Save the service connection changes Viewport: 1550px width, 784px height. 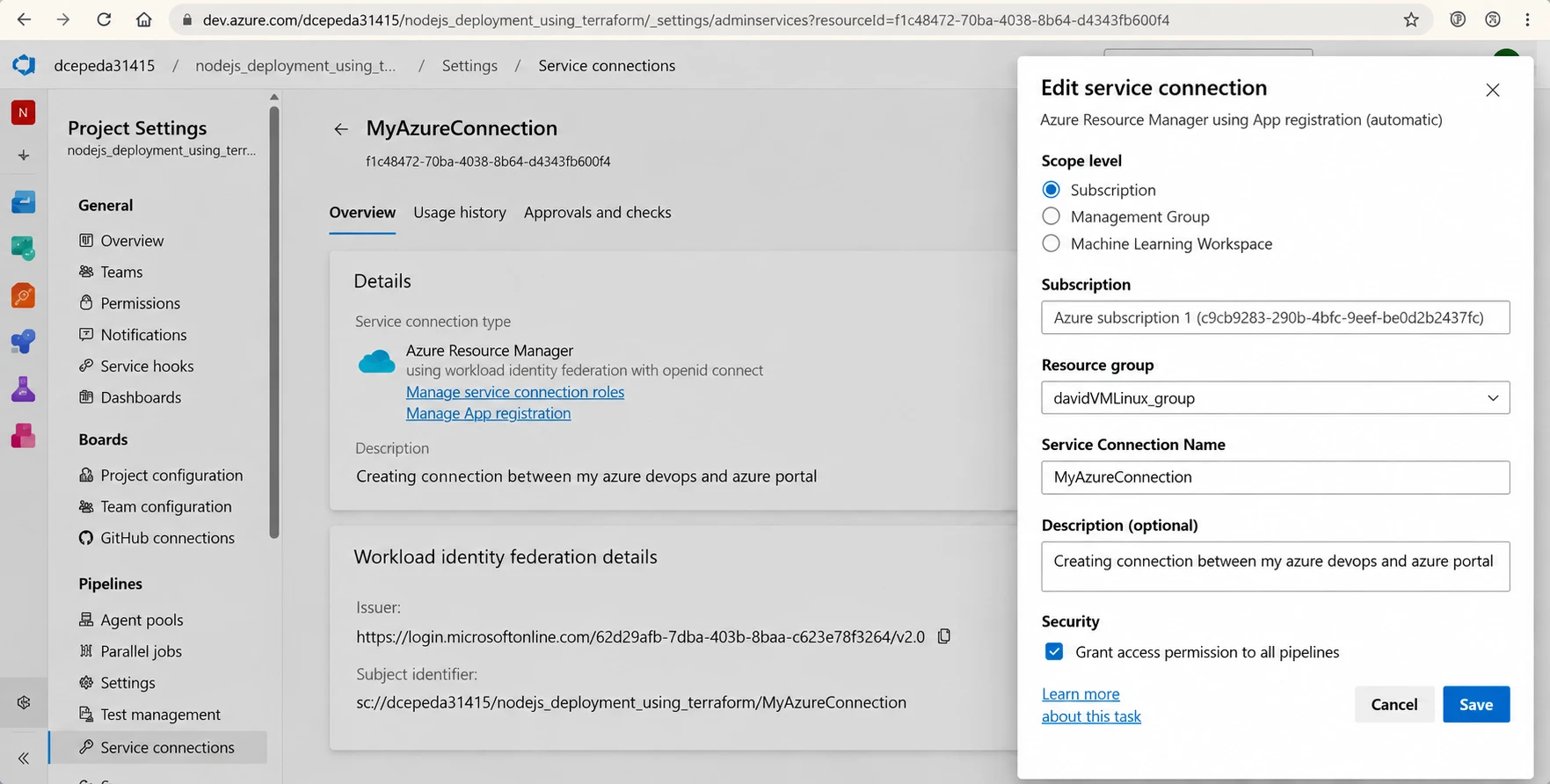click(x=1475, y=704)
